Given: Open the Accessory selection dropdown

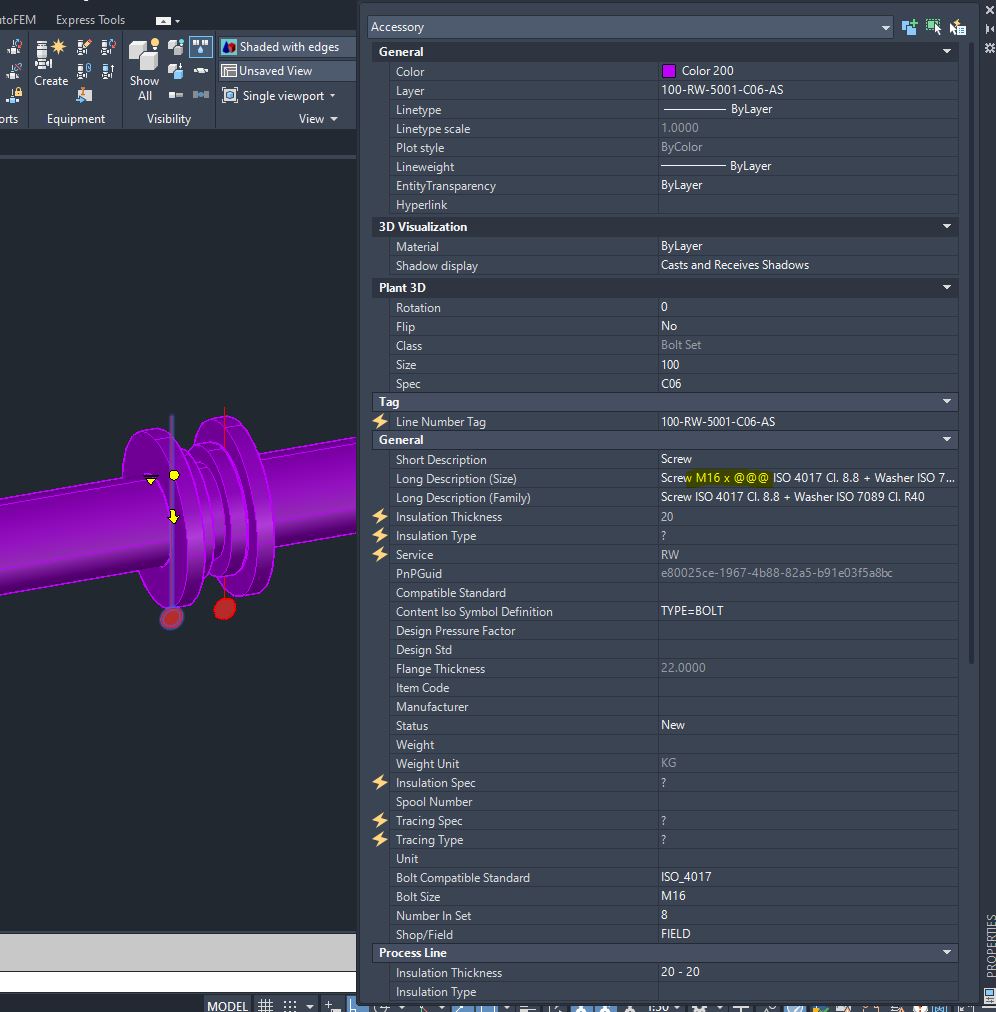Looking at the screenshot, I should (886, 27).
